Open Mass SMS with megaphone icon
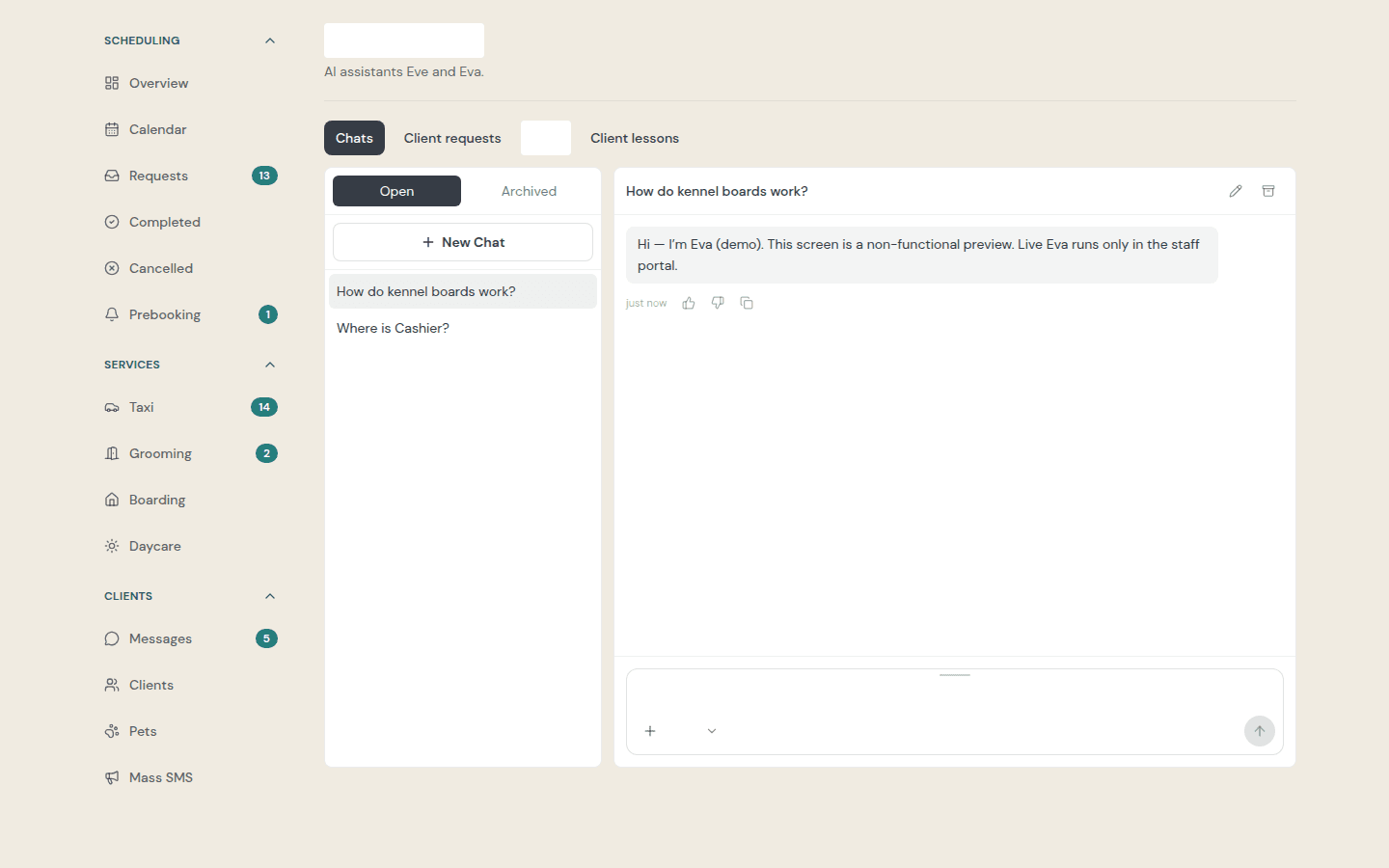 (x=190, y=777)
